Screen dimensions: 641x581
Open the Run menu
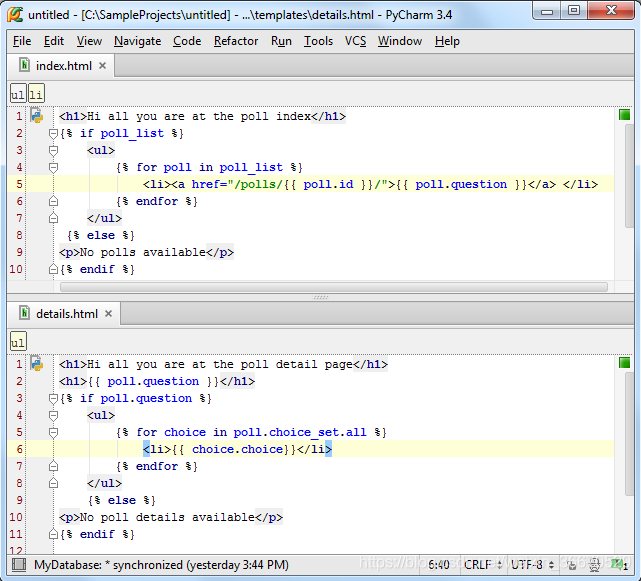click(x=281, y=41)
